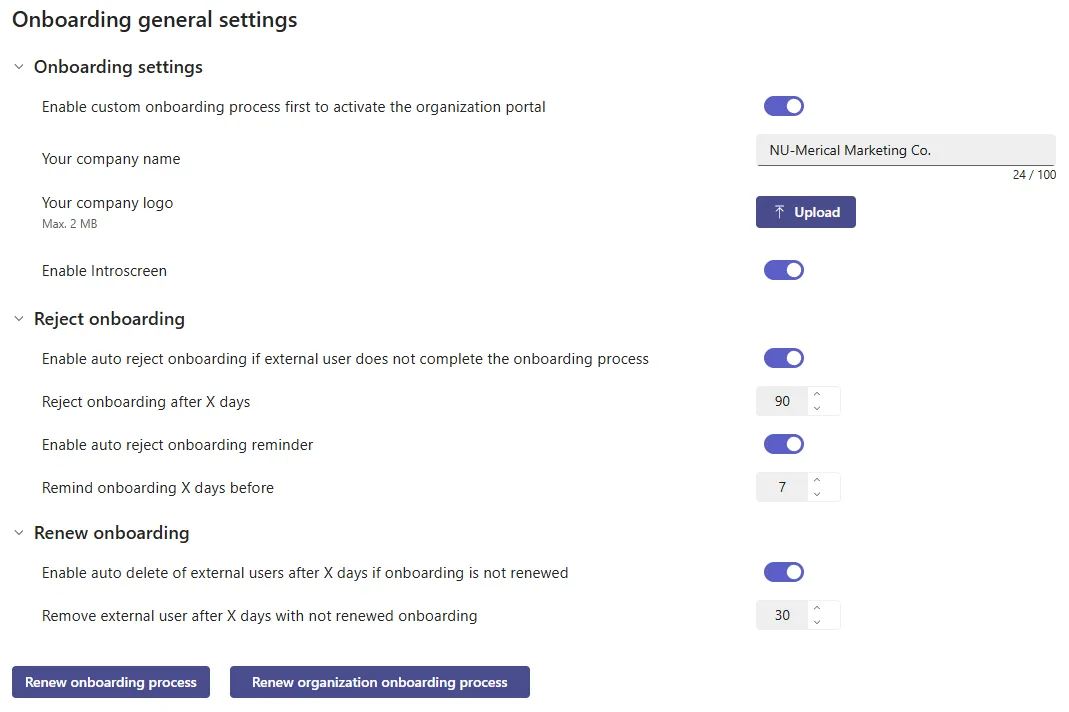
Task: Turn off auto reject onboarding toggle
Action: pyautogui.click(x=783, y=358)
